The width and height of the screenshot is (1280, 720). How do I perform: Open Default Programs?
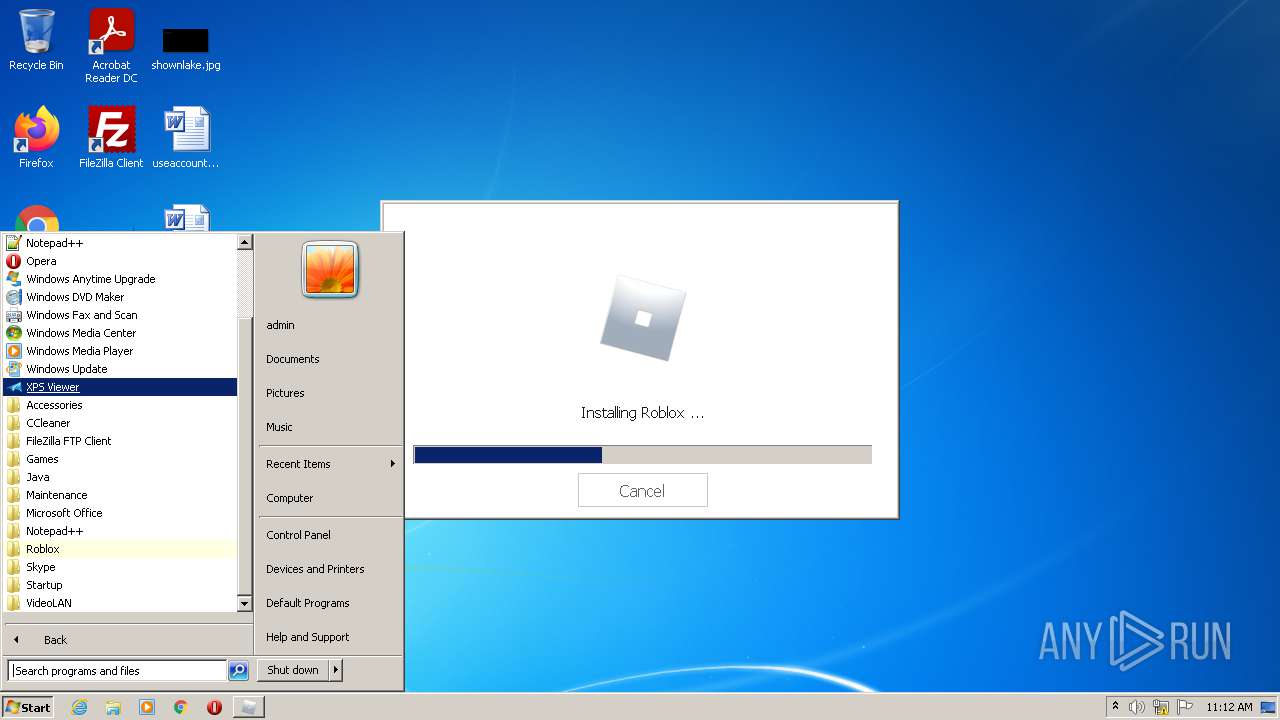(x=330, y=603)
